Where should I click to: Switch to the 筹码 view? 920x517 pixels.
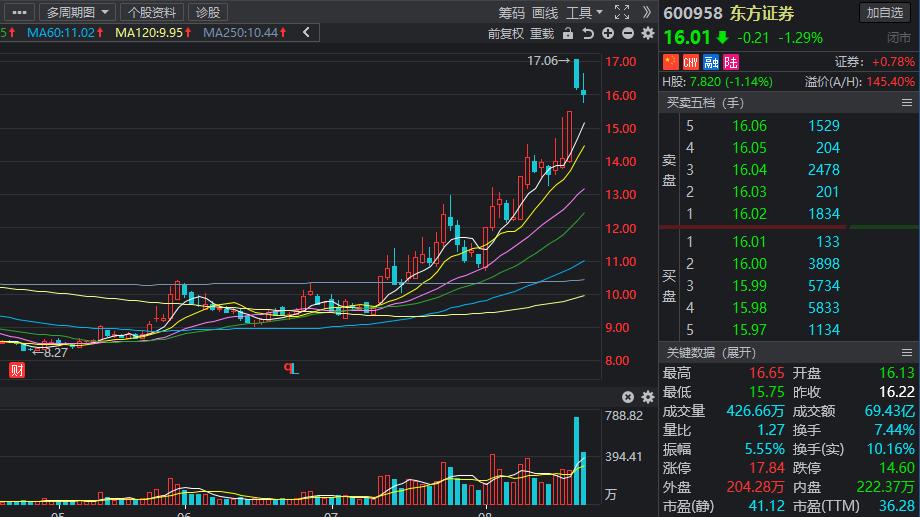click(x=511, y=12)
